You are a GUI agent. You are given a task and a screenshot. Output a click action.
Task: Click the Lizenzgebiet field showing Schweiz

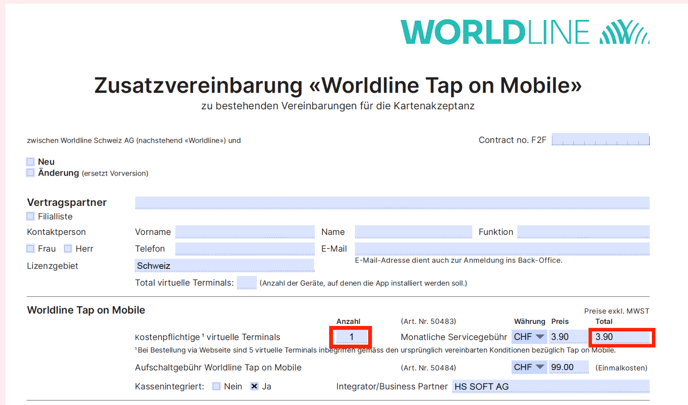coord(224,266)
